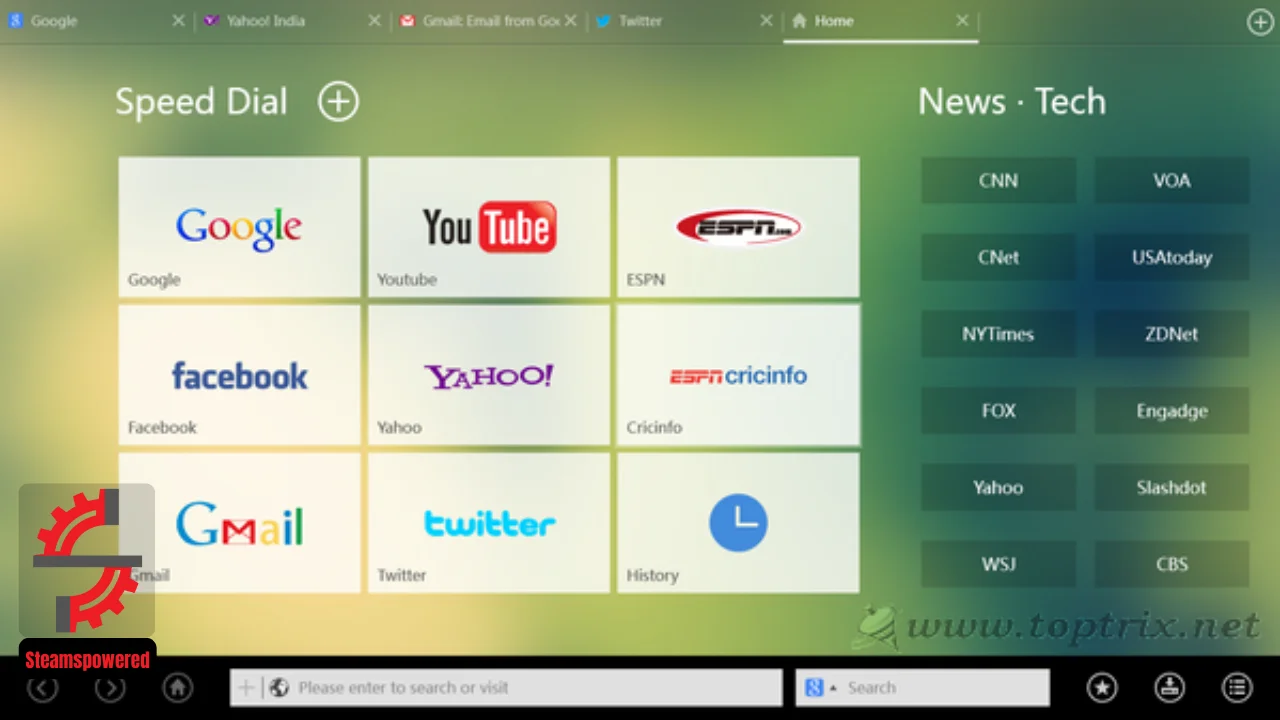Close the Yahoo! India tab
This screenshot has height=720, width=1280.
pyautogui.click(x=374, y=21)
